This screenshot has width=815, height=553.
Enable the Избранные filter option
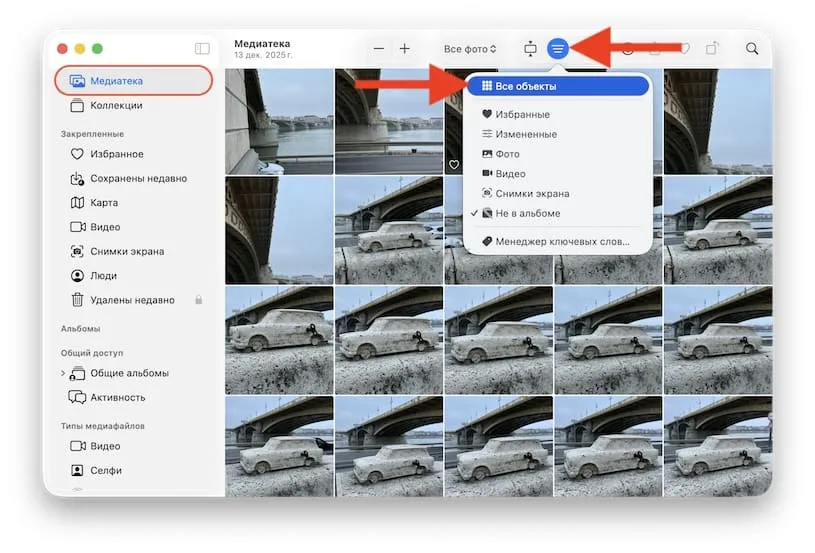click(x=522, y=115)
